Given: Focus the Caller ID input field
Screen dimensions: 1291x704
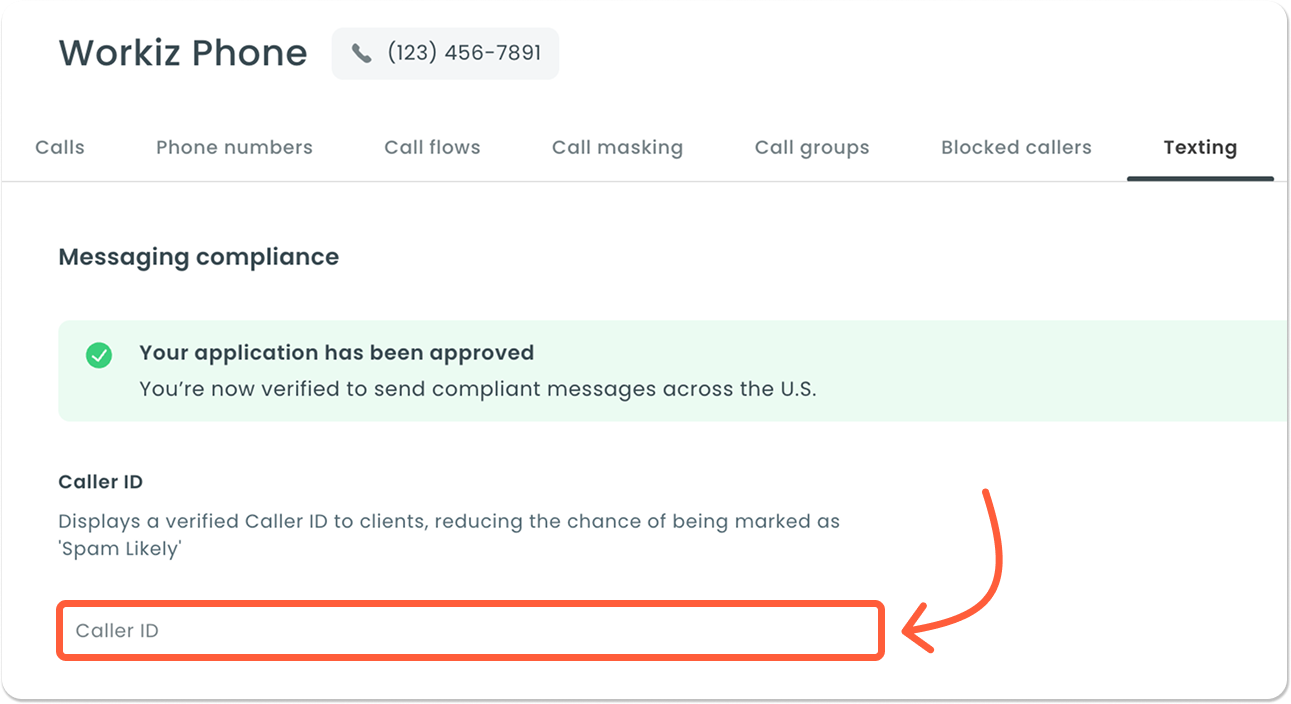Looking at the screenshot, I should point(470,631).
